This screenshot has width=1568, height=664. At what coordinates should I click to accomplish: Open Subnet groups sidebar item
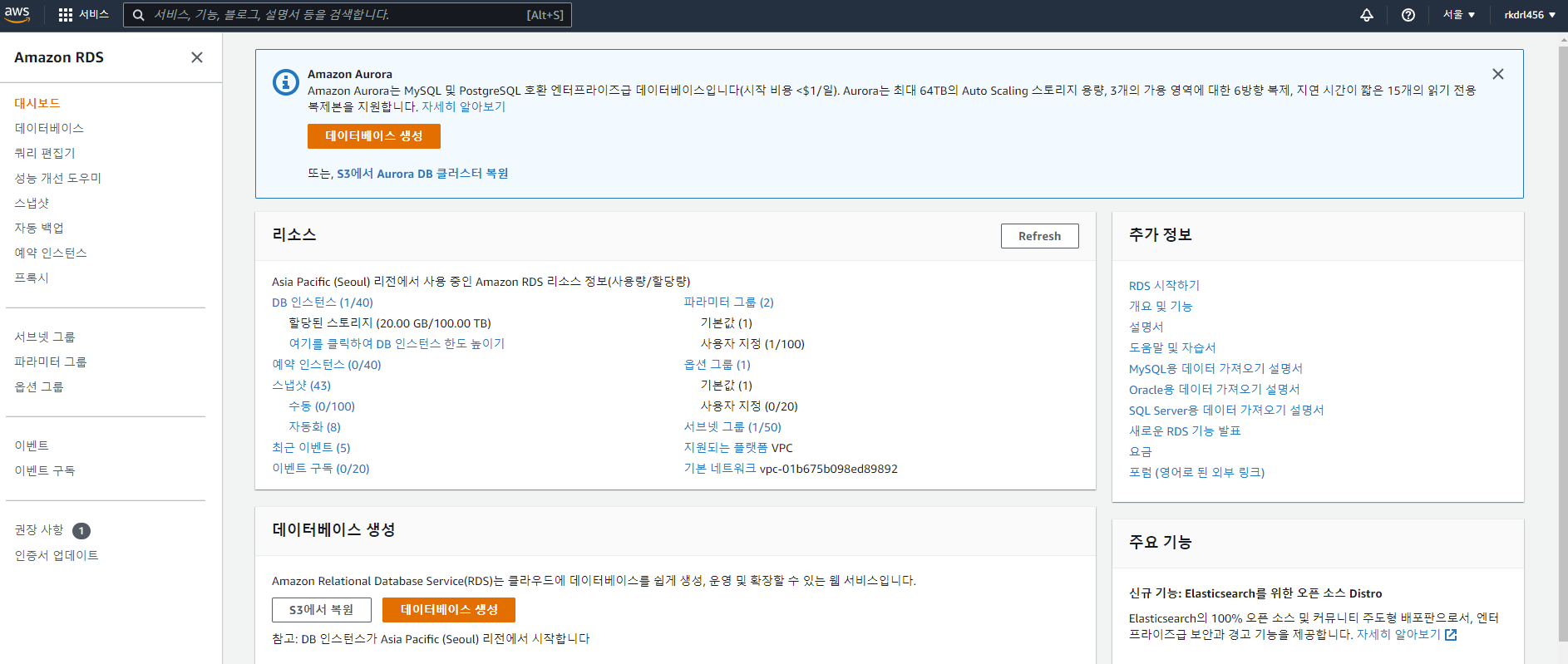click(45, 337)
